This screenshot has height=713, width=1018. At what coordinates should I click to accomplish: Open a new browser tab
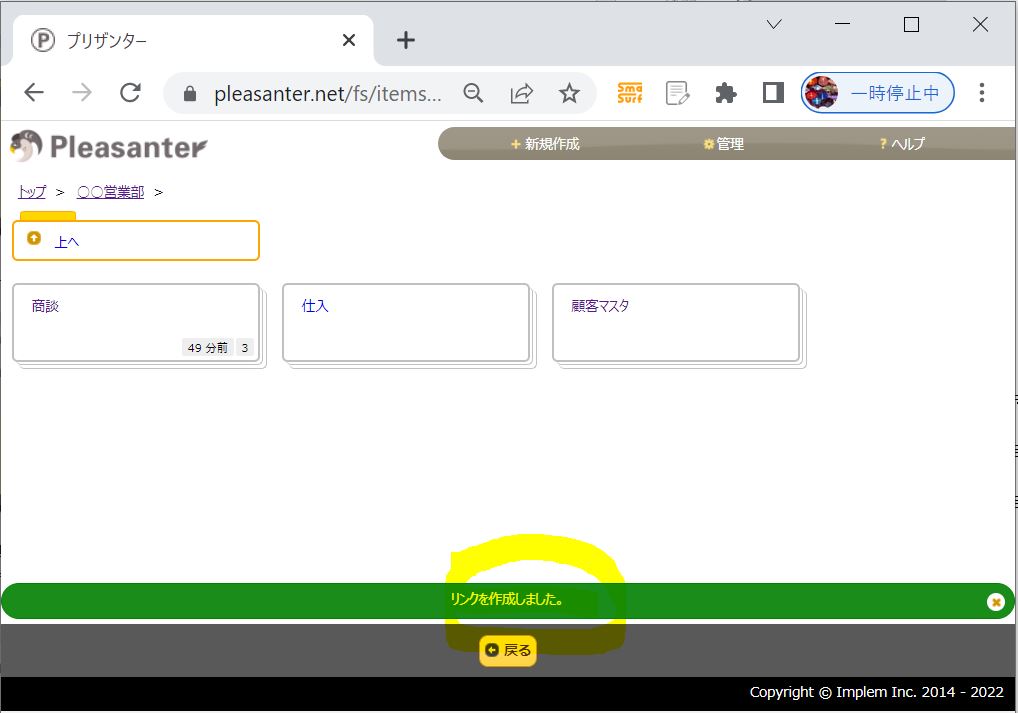coord(406,40)
